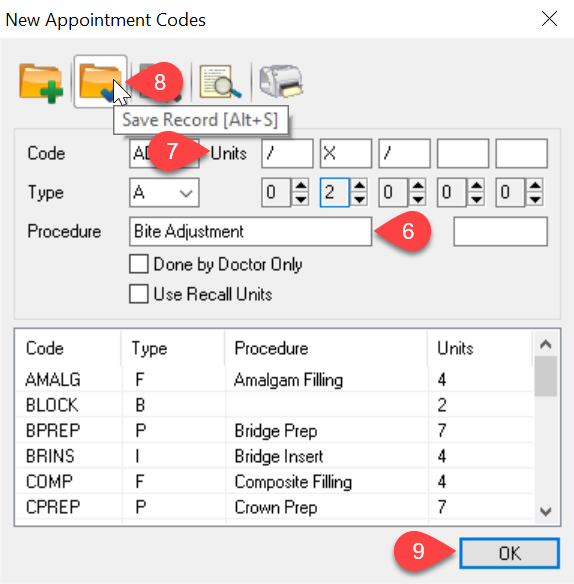Click up arrow of codes list scrollbar
The image size is (574, 584).
coord(546,344)
